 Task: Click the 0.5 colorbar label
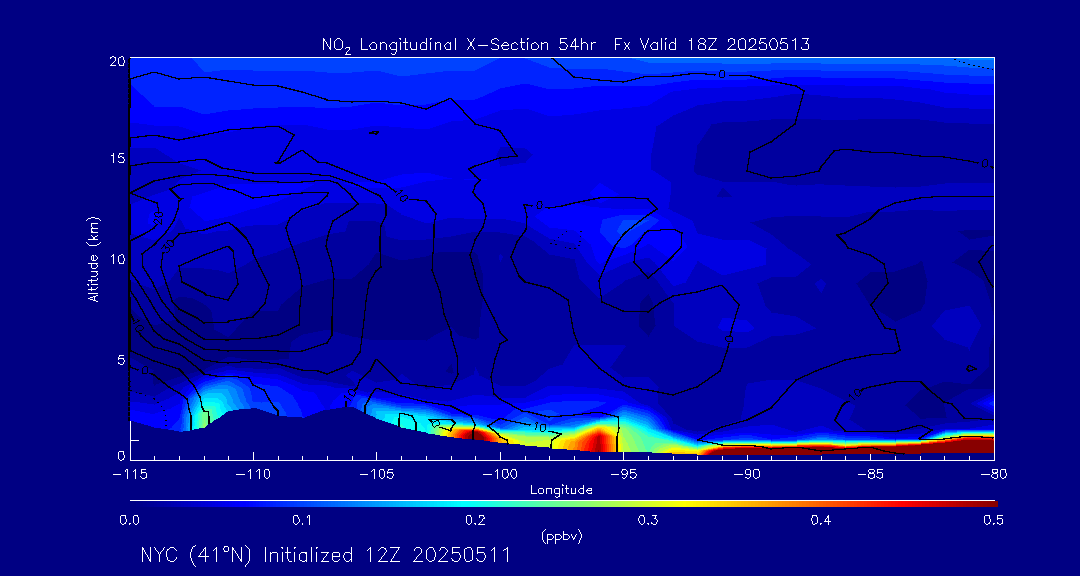click(993, 520)
